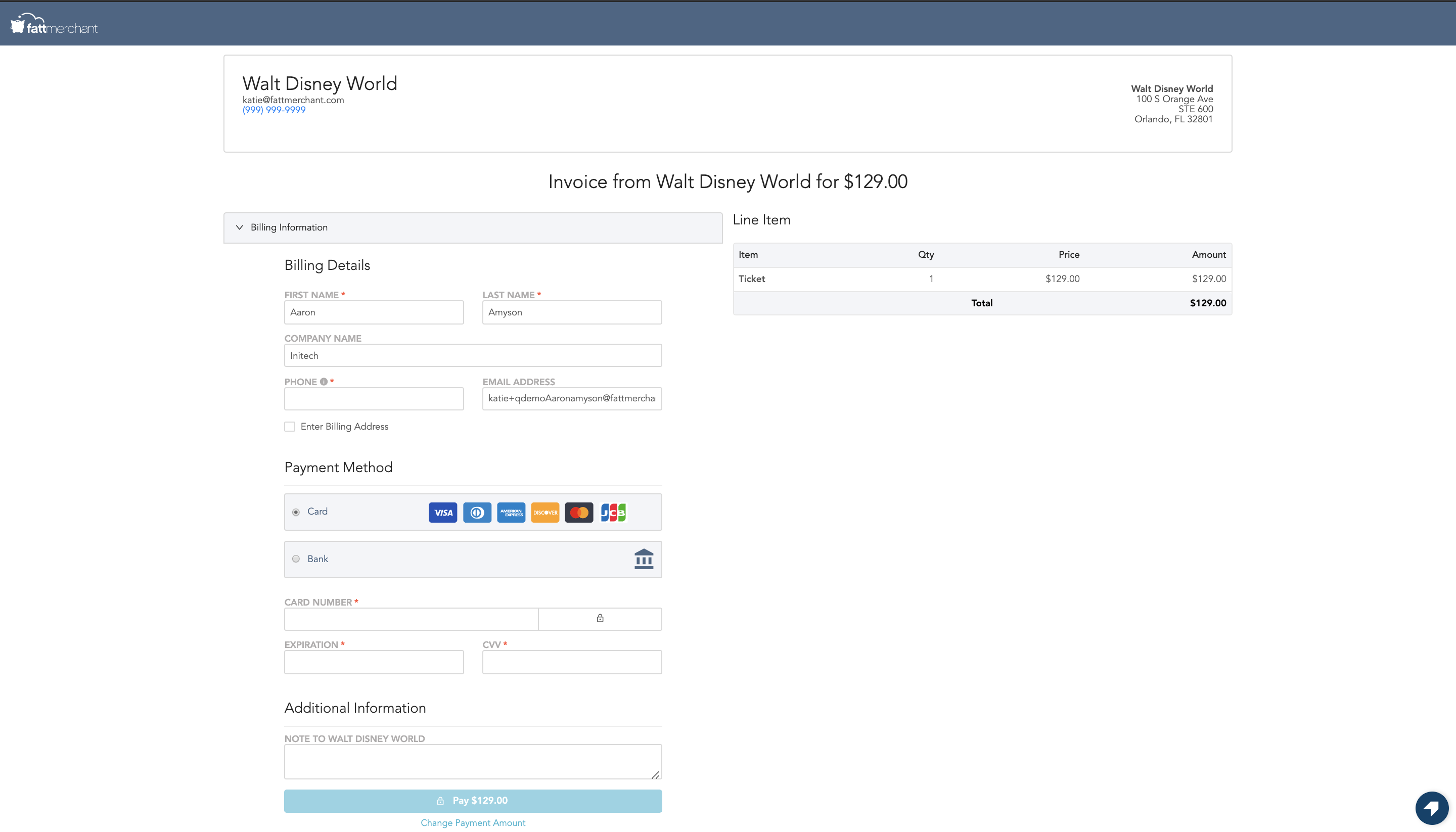The image size is (1456, 832).
Task: Click the lock icon in card number field
Action: 600,618
